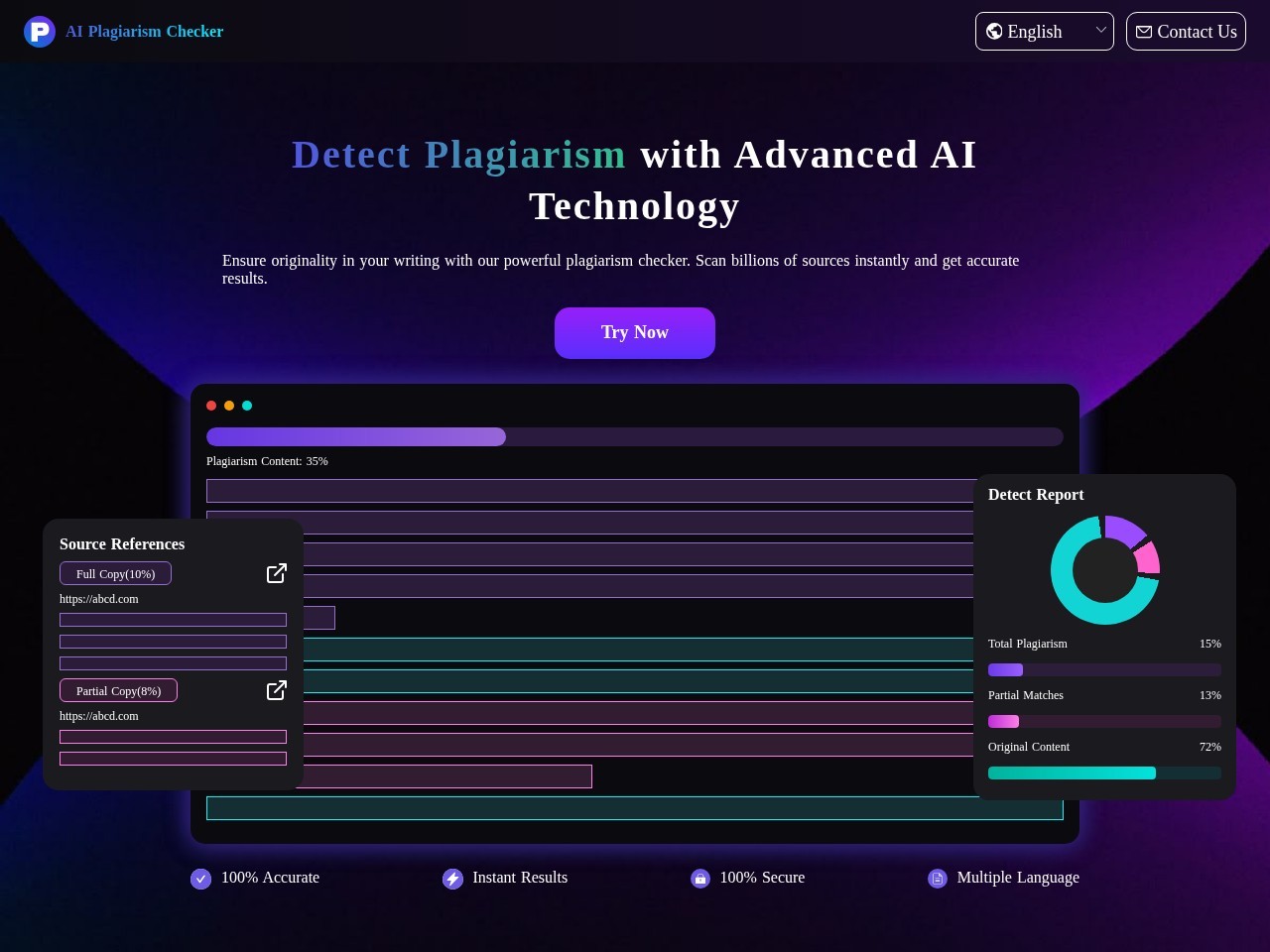Image resolution: width=1270 pixels, height=952 pixels.
Task: Click the '100% Accurate' label
Action: [270, 878]
